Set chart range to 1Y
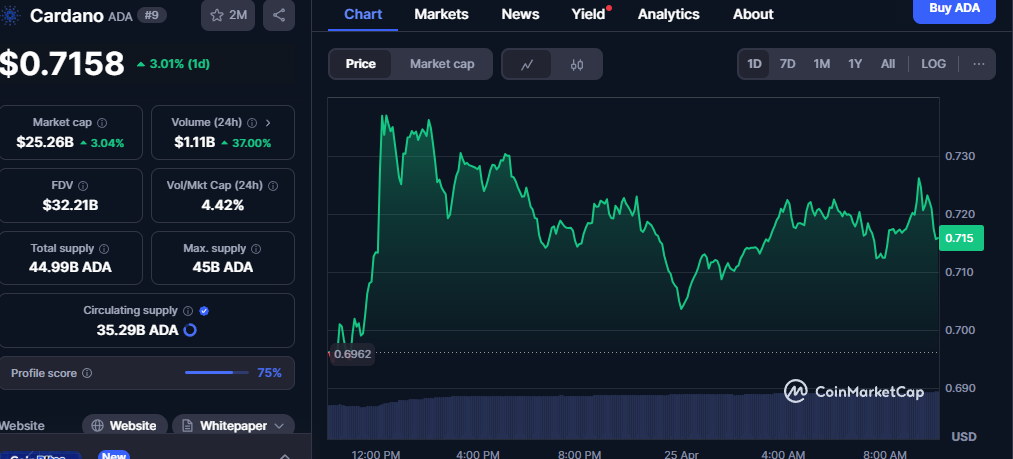 click(x=855, y=64)
